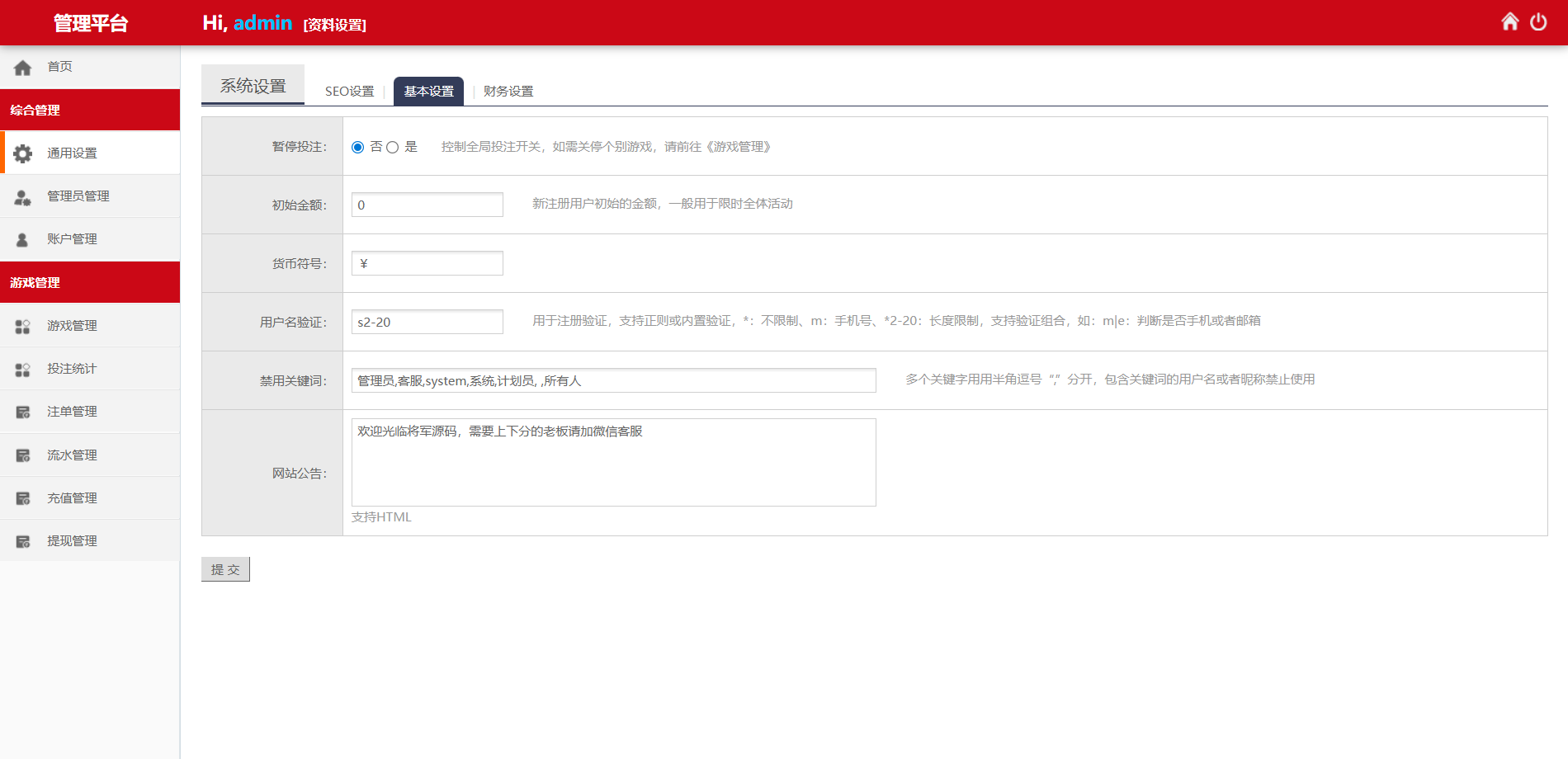
Task: Click the admin user icon beside 管理员管理
Action: click(23, 197)
